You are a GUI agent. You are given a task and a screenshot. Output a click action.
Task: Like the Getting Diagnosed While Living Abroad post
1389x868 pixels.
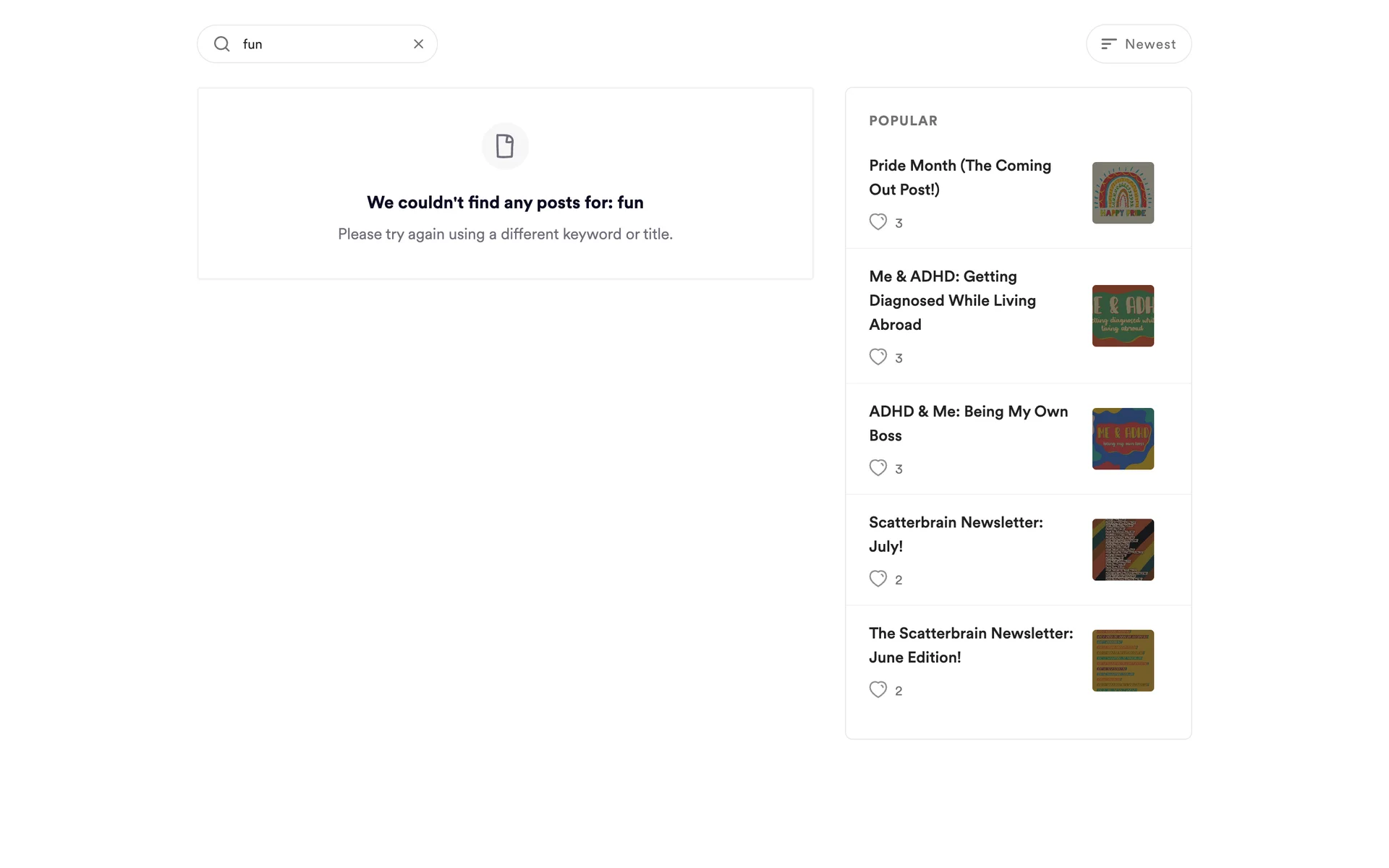[x=878, y=357]
